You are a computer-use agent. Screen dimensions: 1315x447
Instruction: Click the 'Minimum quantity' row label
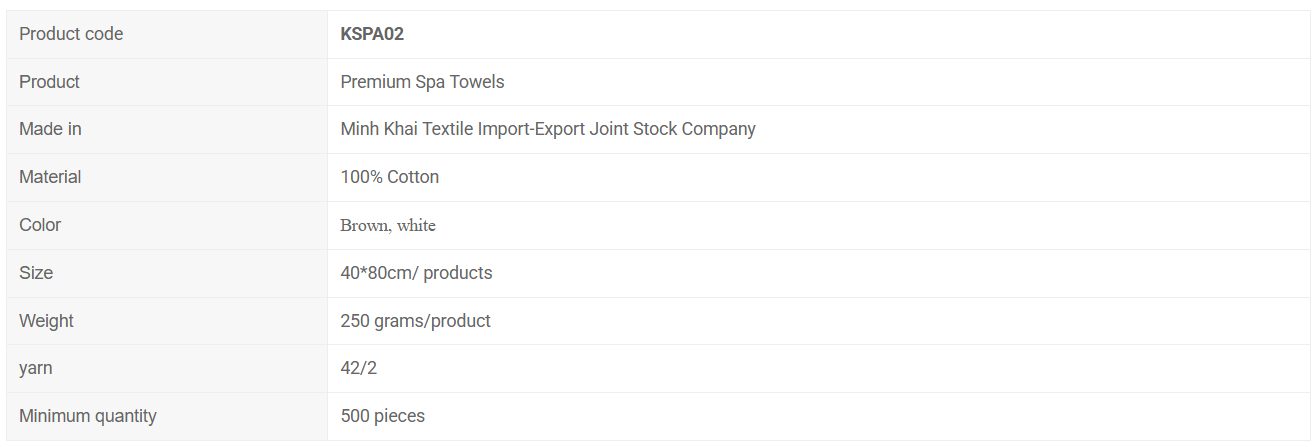pos(88,416)
